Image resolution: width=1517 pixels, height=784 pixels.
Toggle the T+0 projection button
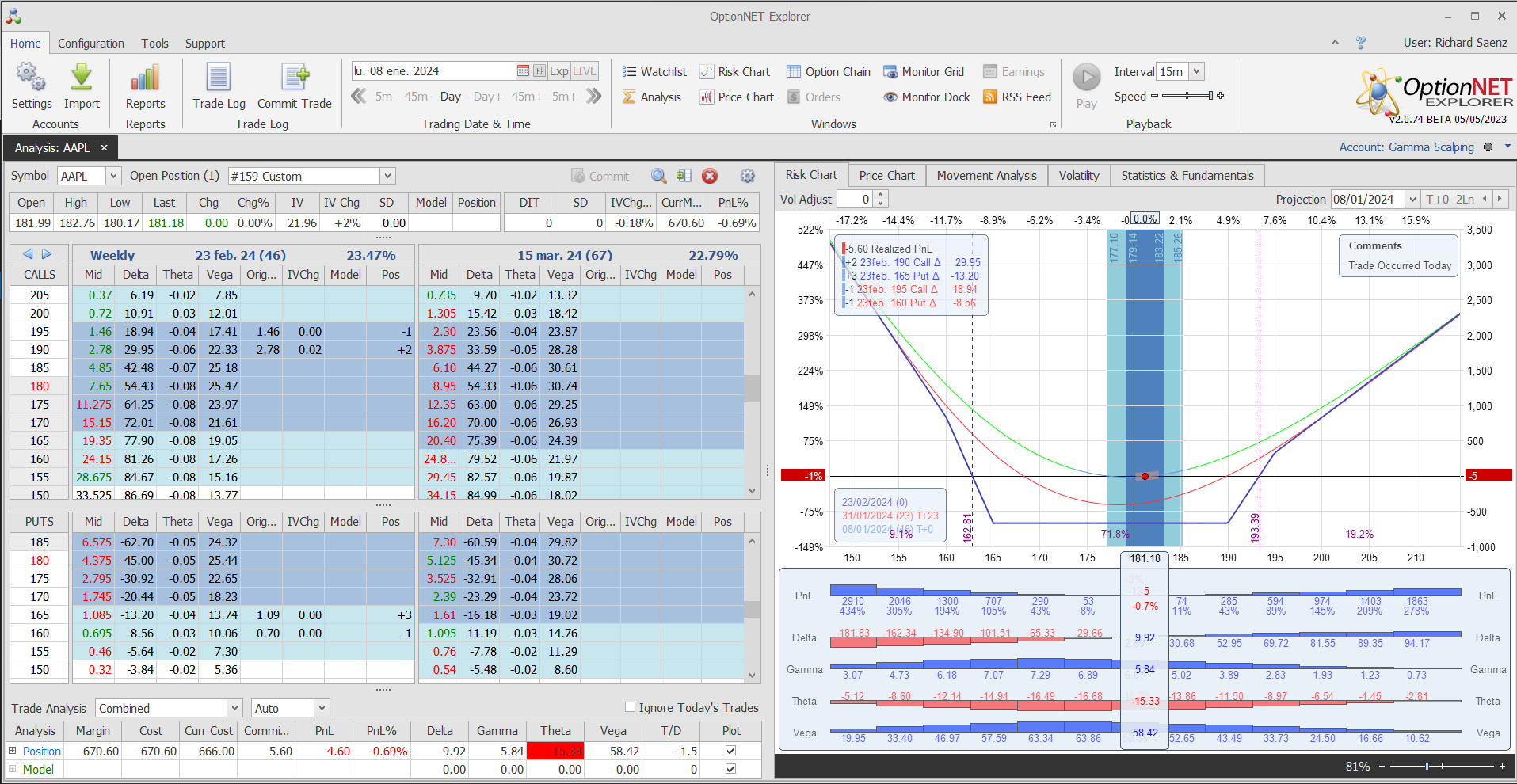pyautogui.click(x=1437, y=200)
